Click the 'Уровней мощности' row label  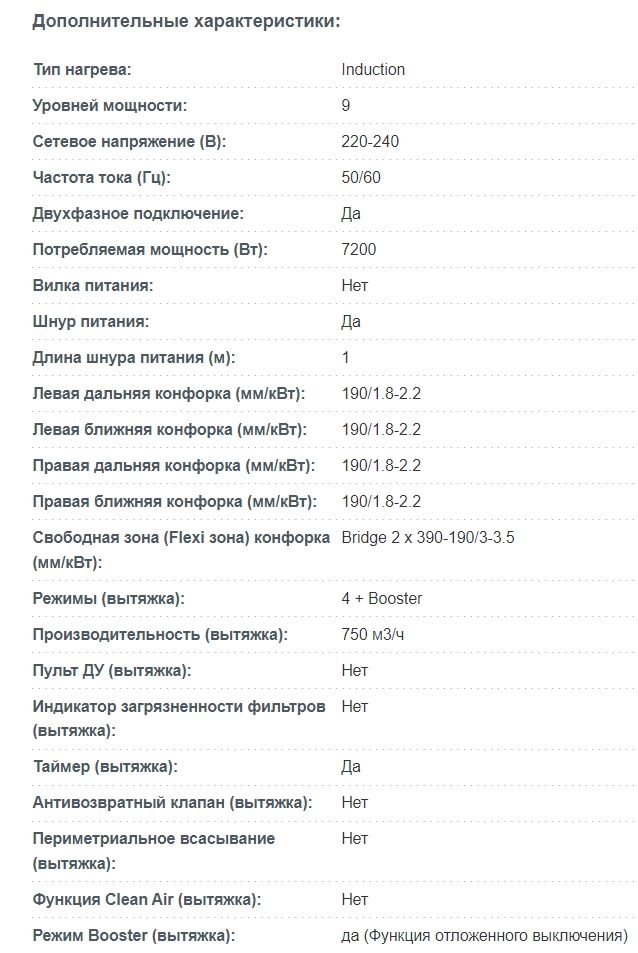[x=110, y=106]
